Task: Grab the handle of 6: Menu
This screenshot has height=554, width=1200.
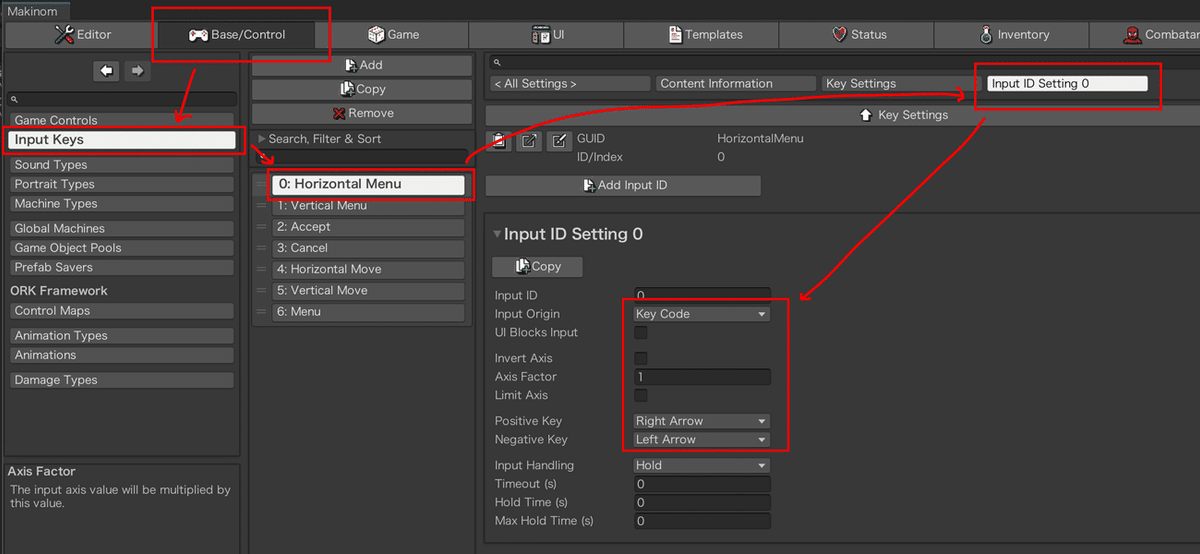Action: coord(262,312)
